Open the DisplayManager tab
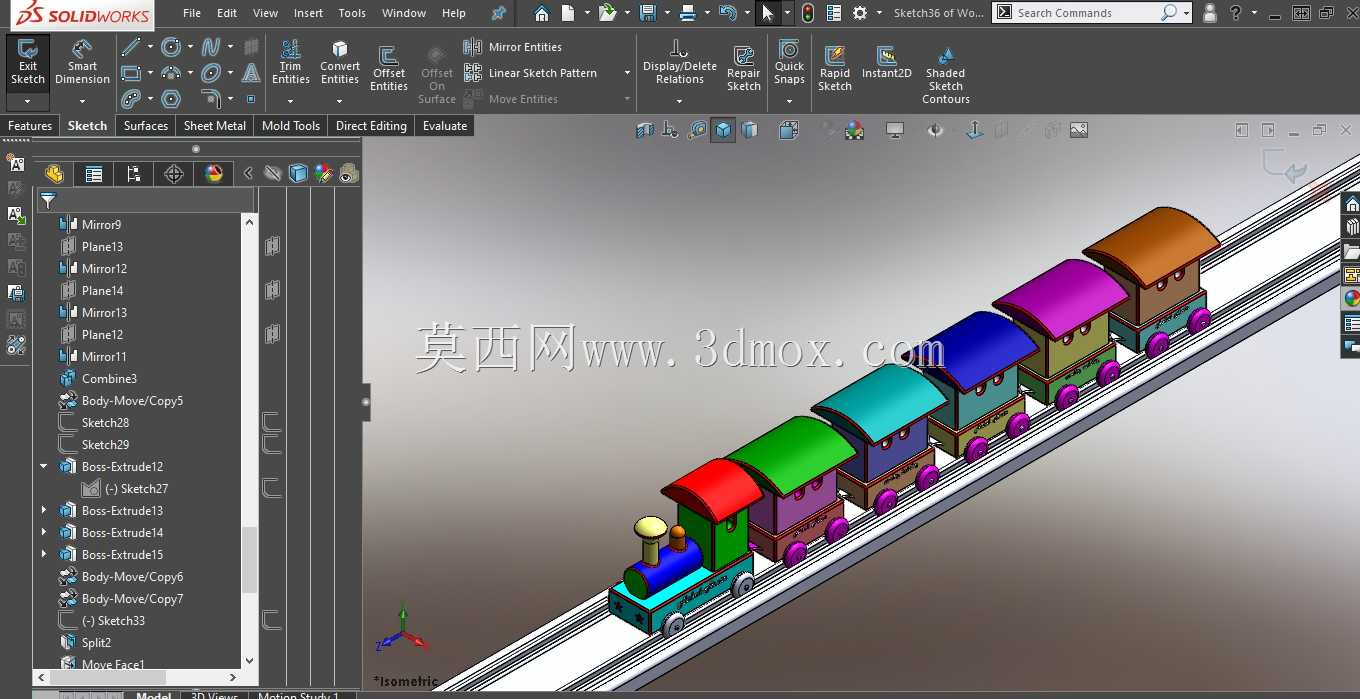Screen dimensions: 1360x699 tap(214, 174)
